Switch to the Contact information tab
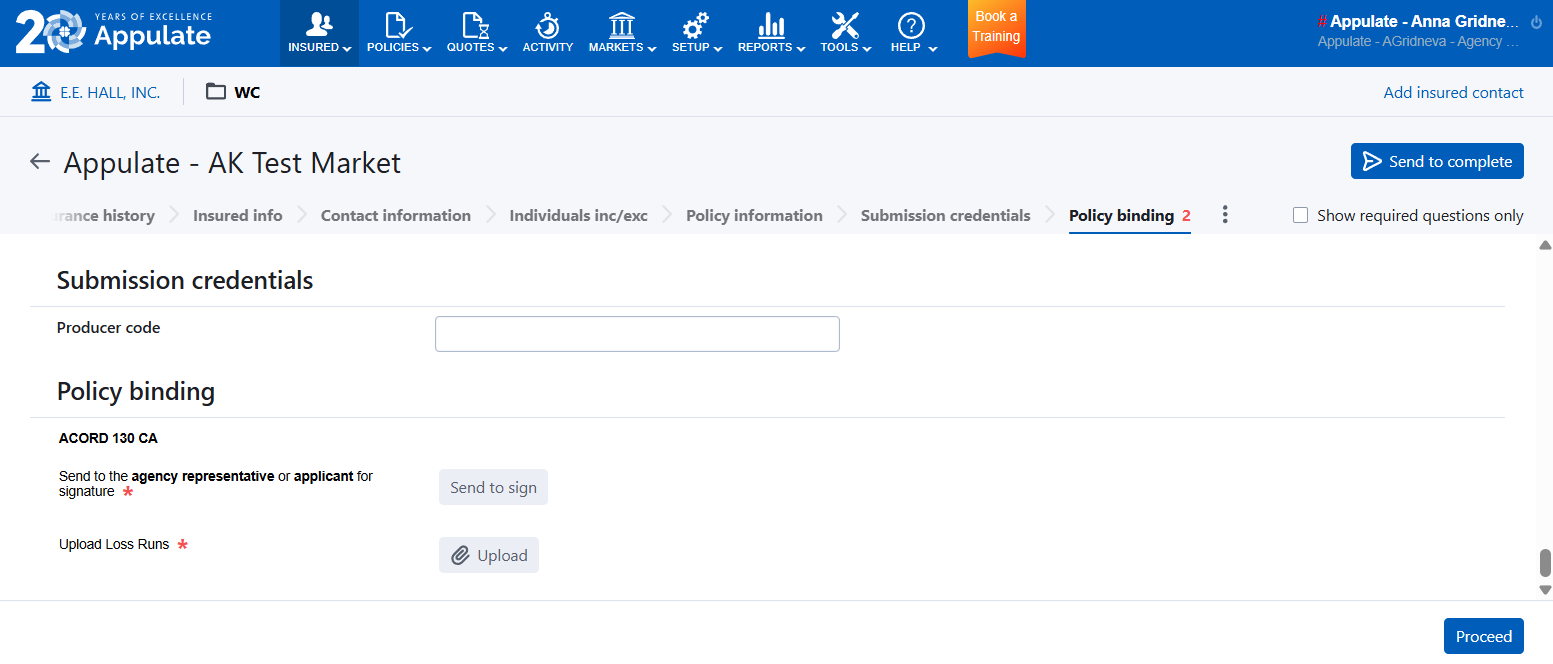The height and width of the screenshot is (664, 1553). pyautogui.click(x=396, y=216)
